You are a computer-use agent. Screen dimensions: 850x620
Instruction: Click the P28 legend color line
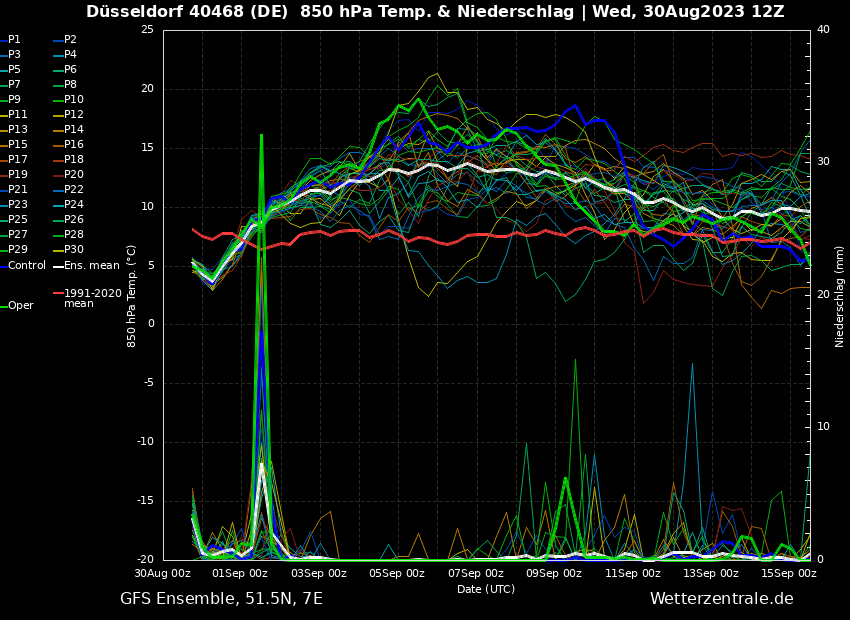pos(58,235)
